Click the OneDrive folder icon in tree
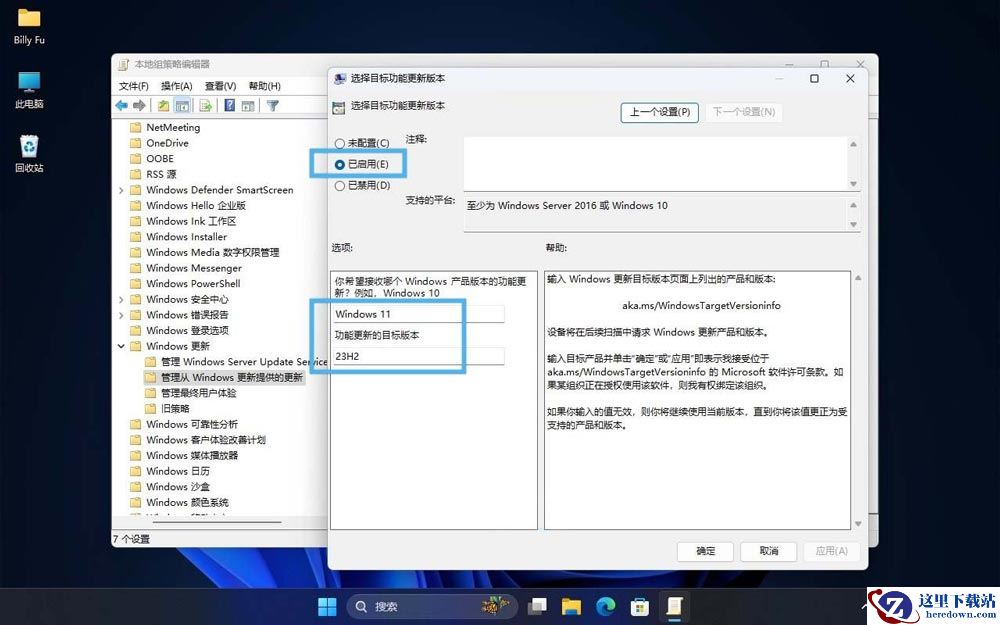1000x625 pixels. (x=135, y=143)
